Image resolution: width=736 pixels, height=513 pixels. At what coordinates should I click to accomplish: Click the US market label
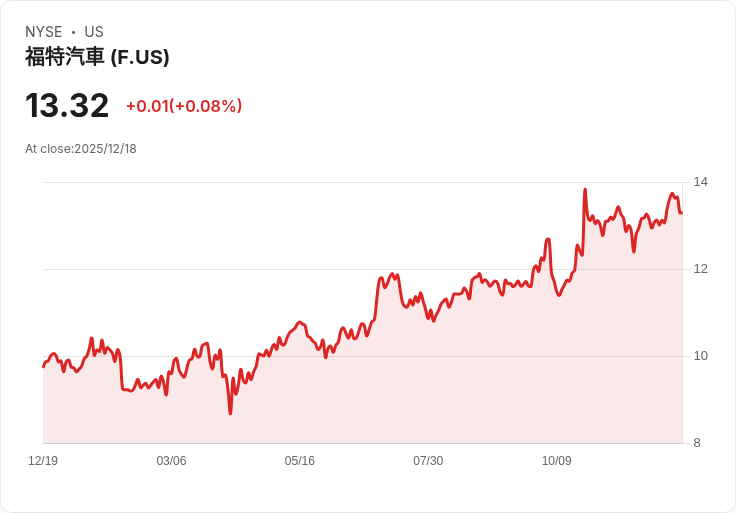pos(94,32)
